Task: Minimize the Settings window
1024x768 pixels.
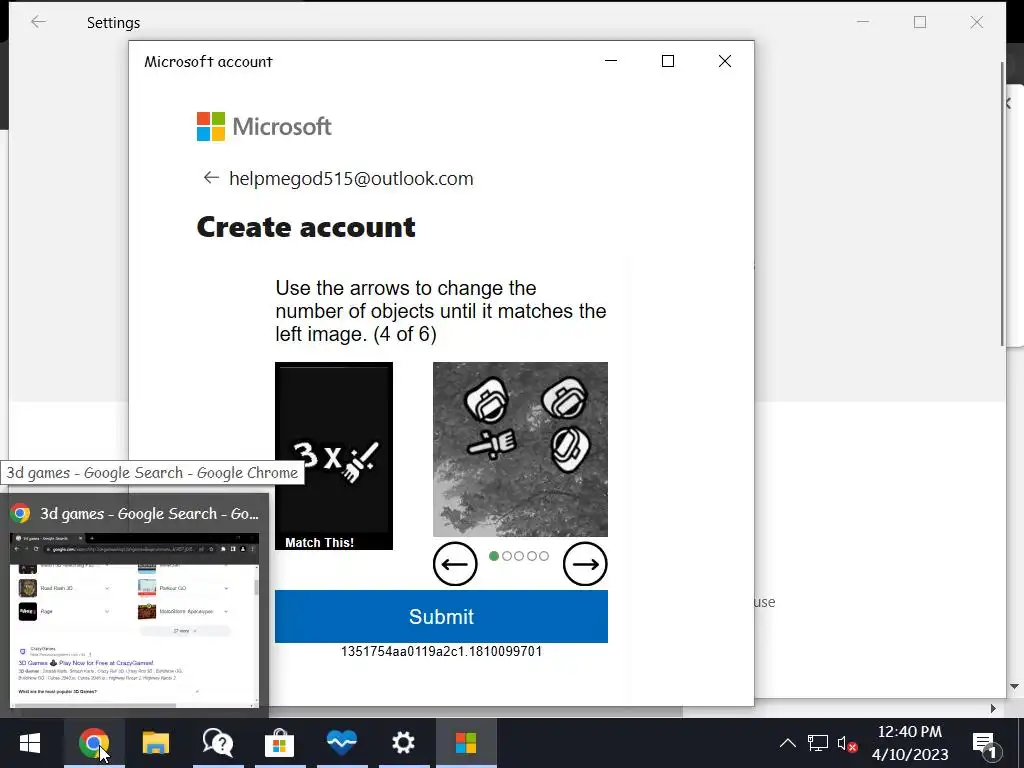Action: coord(863,22)
